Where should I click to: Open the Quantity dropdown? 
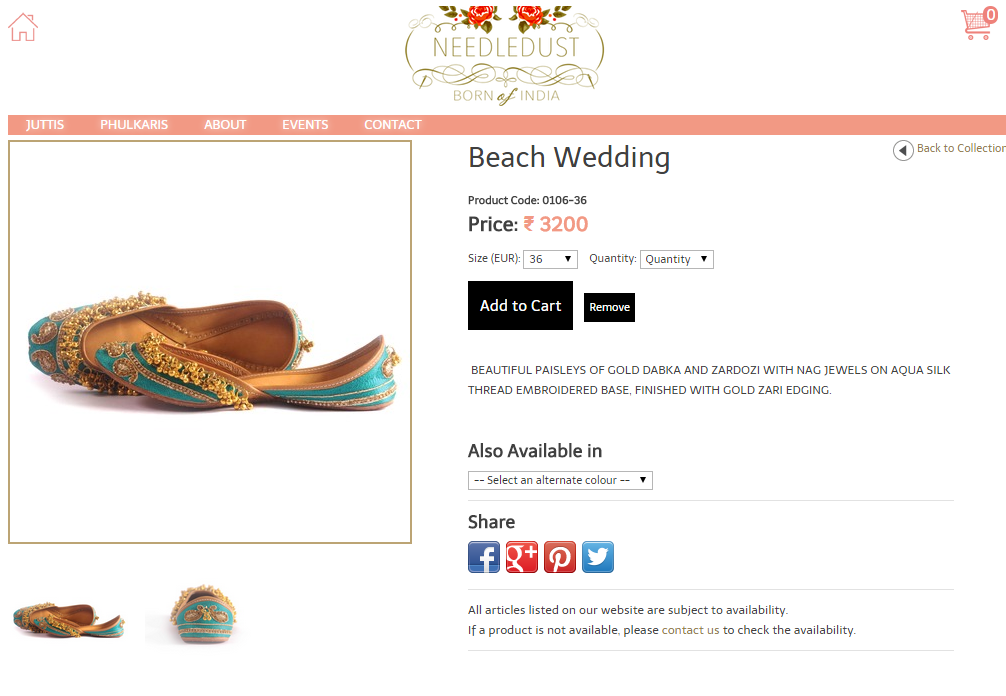click(676, 259)
